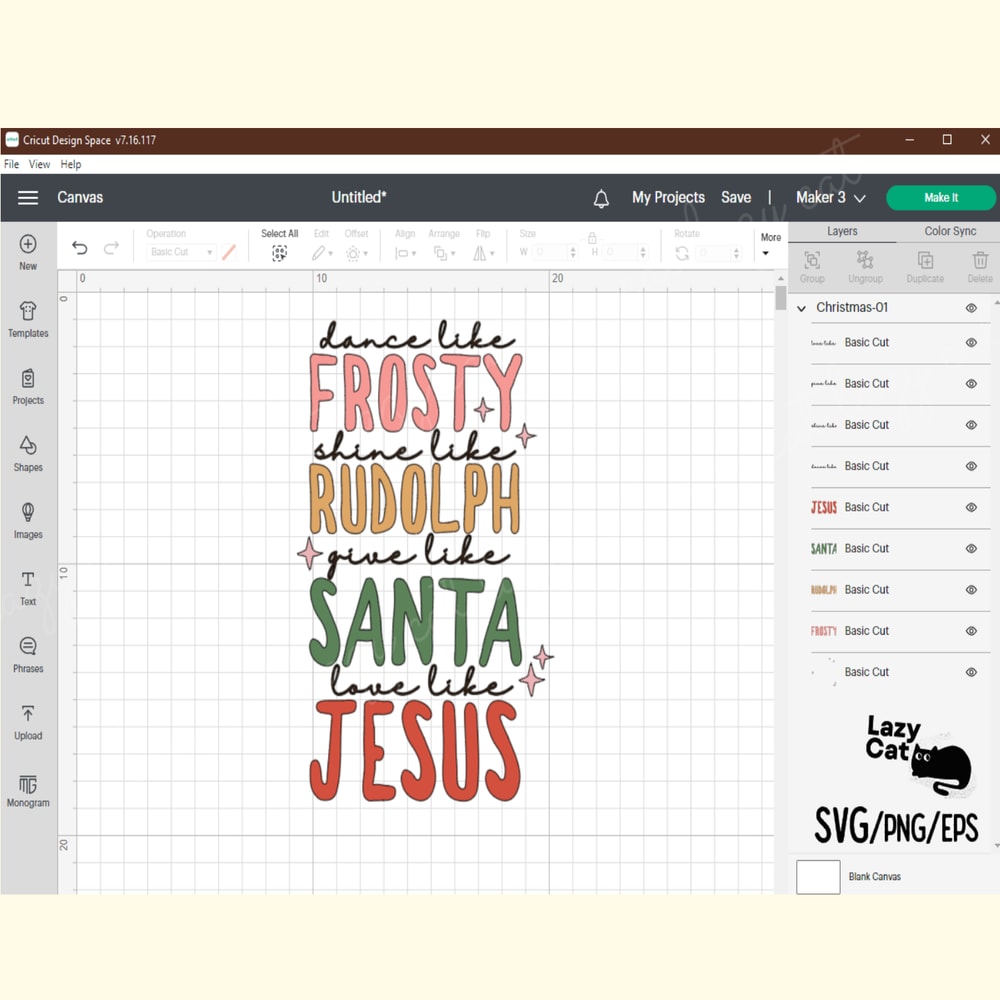The image size is (1000, 1000).
Task: Collapse the Christmas-01 layer group
Action: (x=801, y=308)
